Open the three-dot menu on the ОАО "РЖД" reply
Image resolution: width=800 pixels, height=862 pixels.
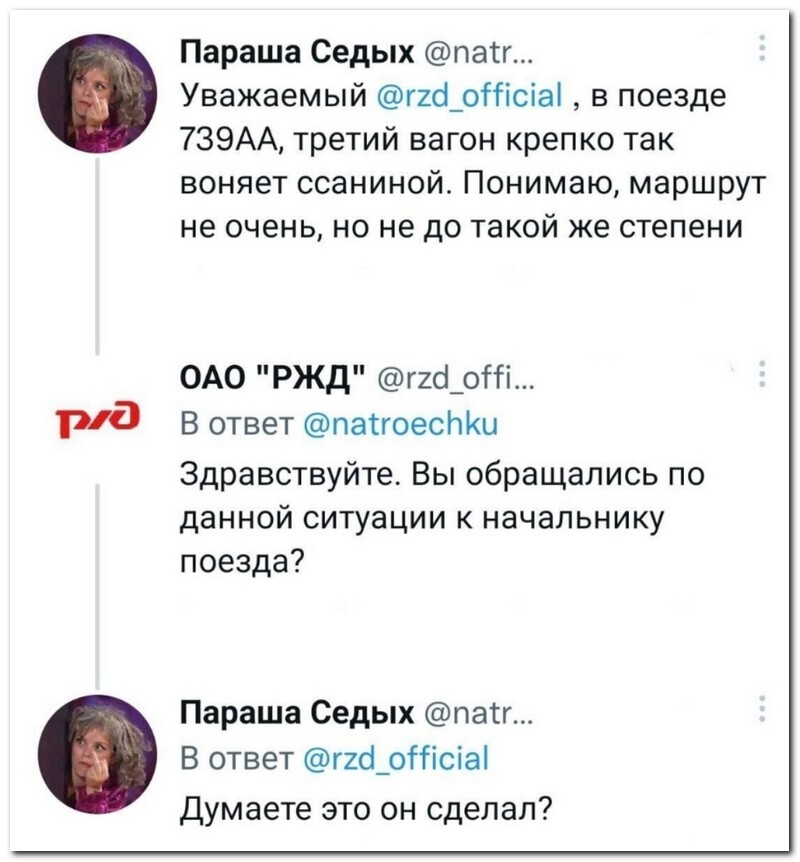point(762,372)
